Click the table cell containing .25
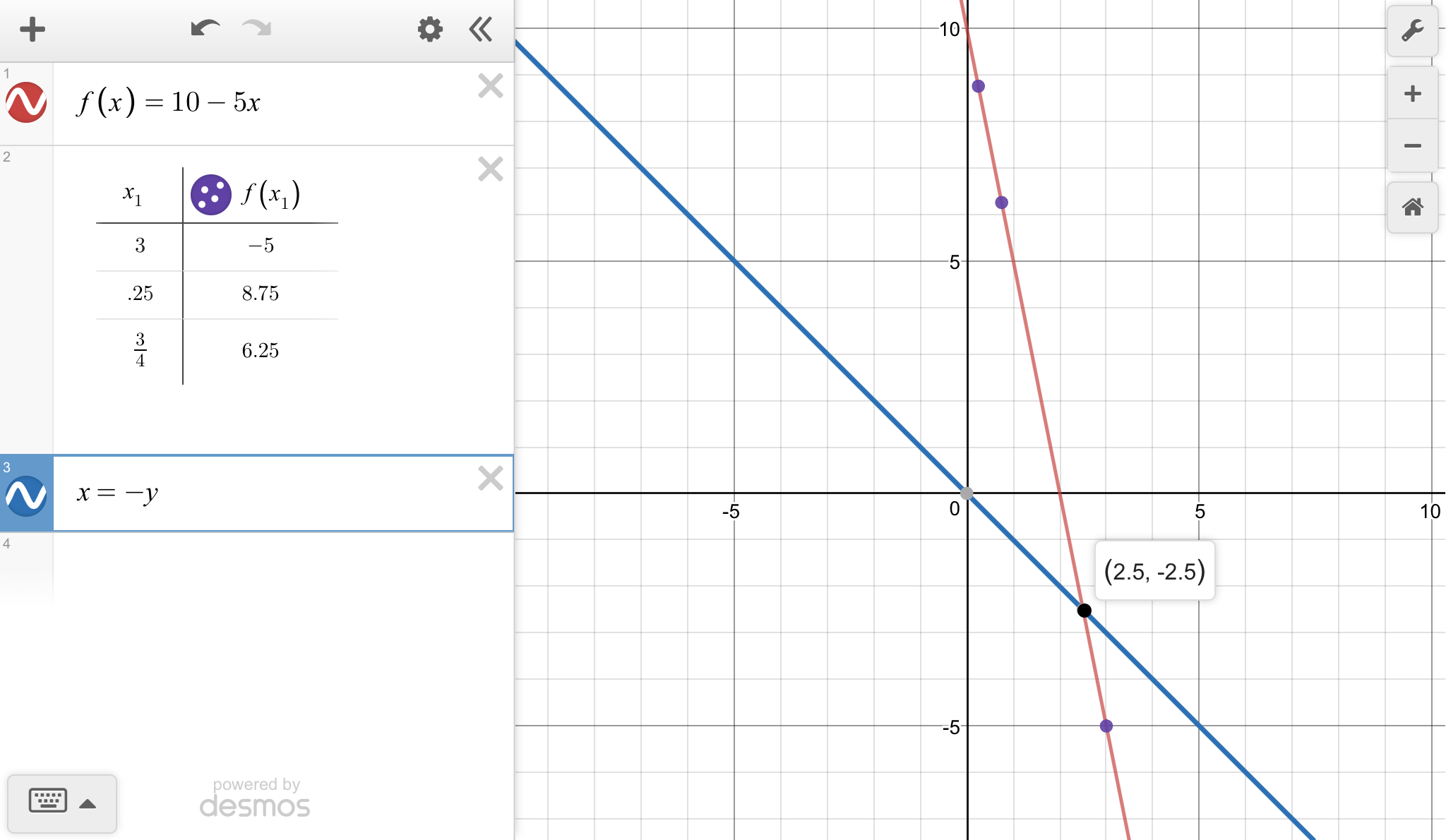 (140, 294)
